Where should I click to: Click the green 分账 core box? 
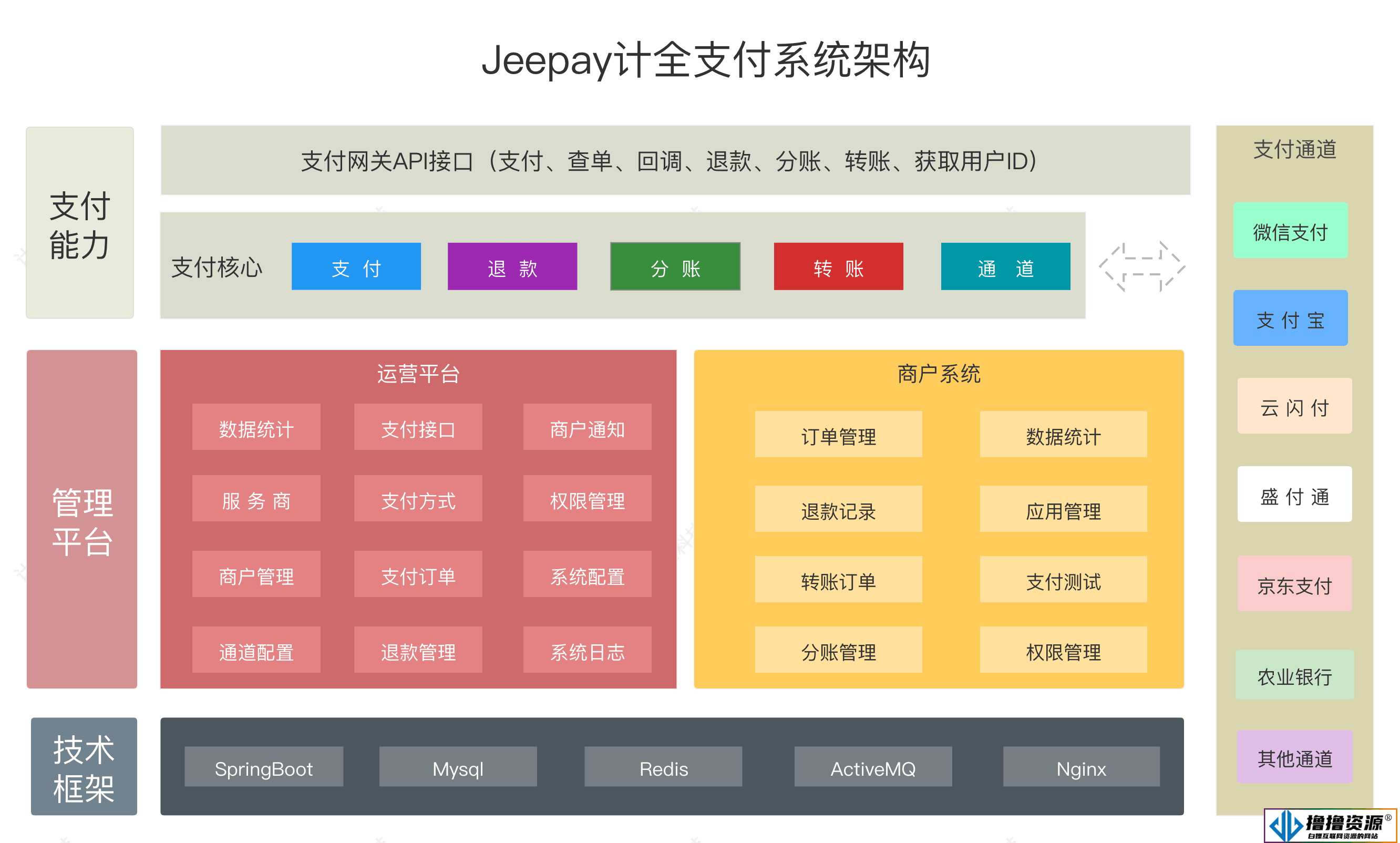(x=675, y=266)
